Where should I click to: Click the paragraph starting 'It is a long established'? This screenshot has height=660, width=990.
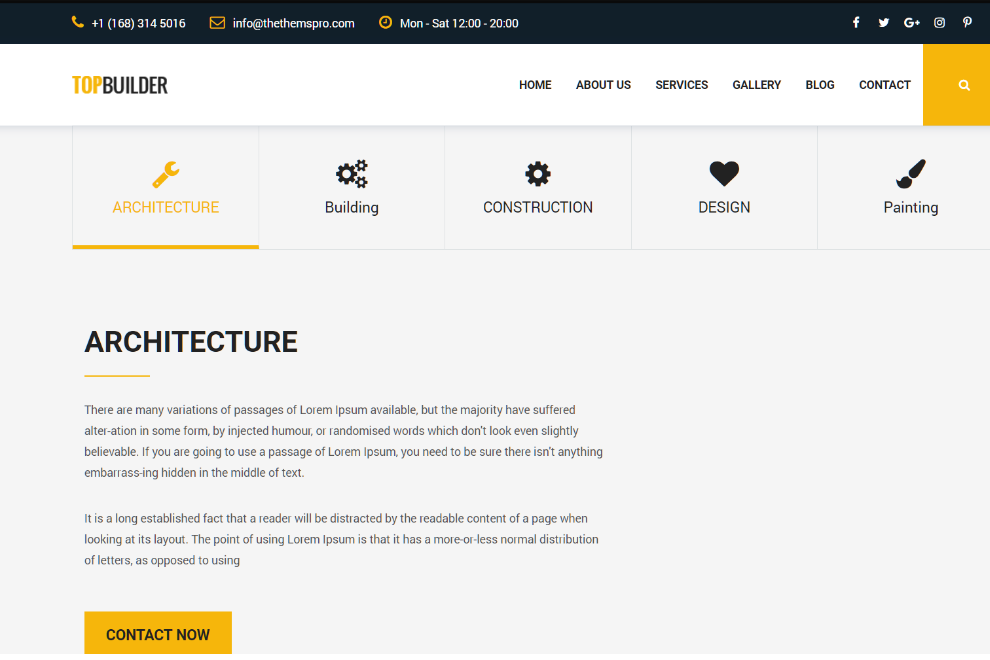[x=342, y=539]
